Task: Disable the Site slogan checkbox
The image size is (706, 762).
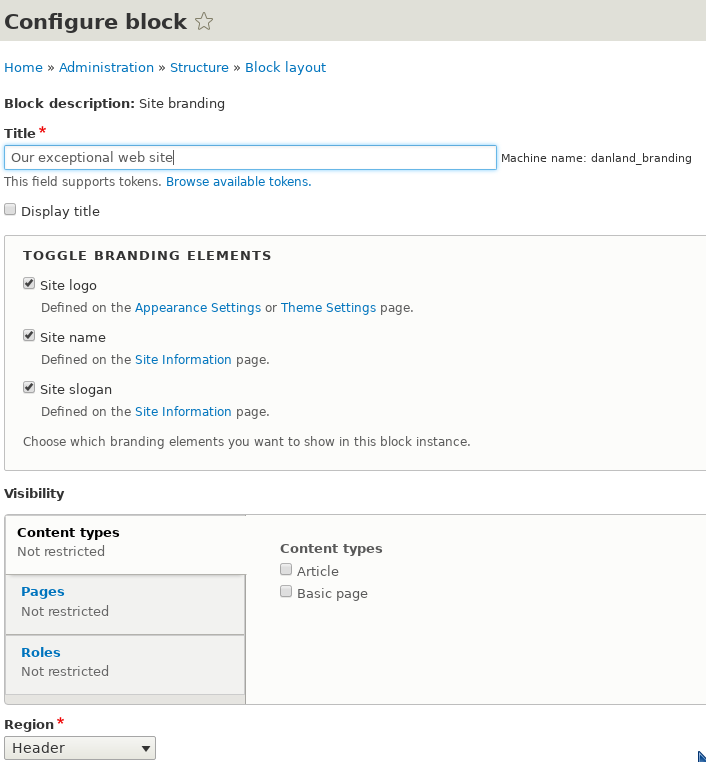Action: pyautogui.click(x=29, y=387)
